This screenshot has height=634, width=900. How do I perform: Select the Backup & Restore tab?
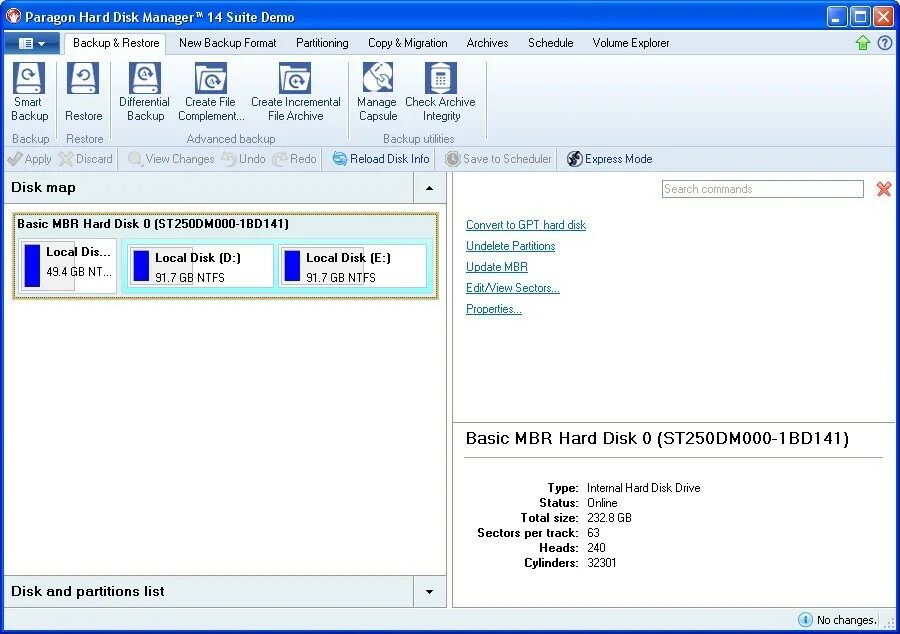(x=116, y=43)
